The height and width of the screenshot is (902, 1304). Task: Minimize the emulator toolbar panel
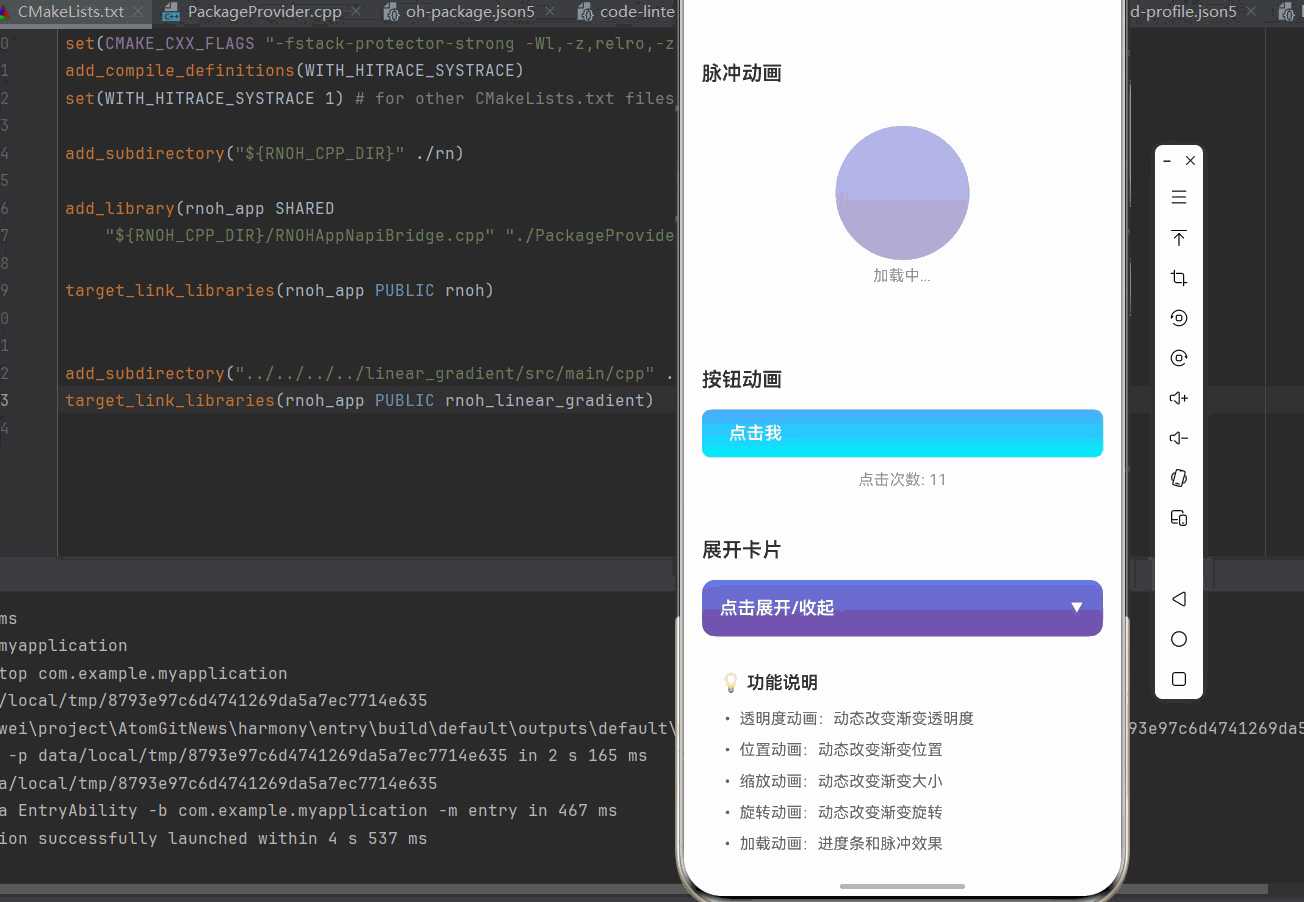coord(1167,161)
